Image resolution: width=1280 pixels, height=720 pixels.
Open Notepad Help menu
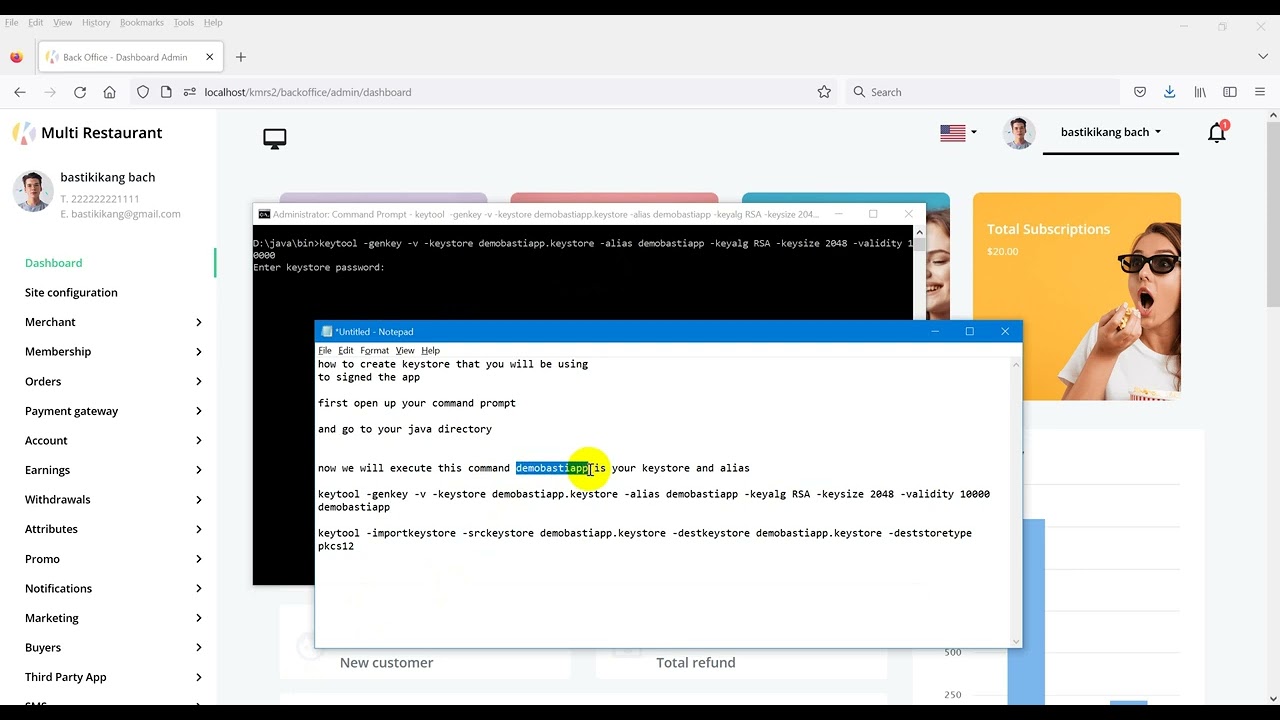tap(431, 351)
